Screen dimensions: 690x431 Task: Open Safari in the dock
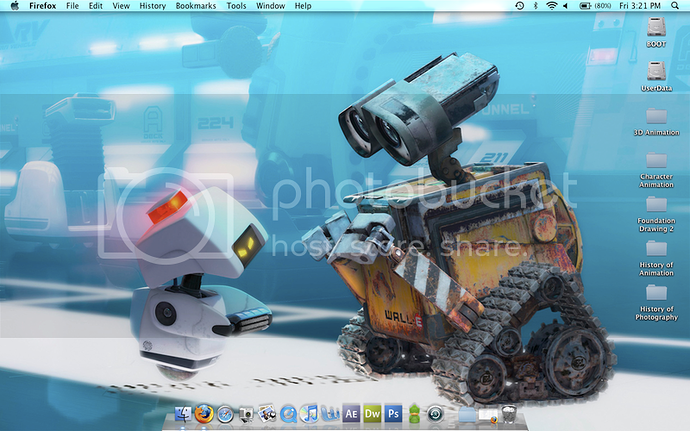[x=225, y=413]
